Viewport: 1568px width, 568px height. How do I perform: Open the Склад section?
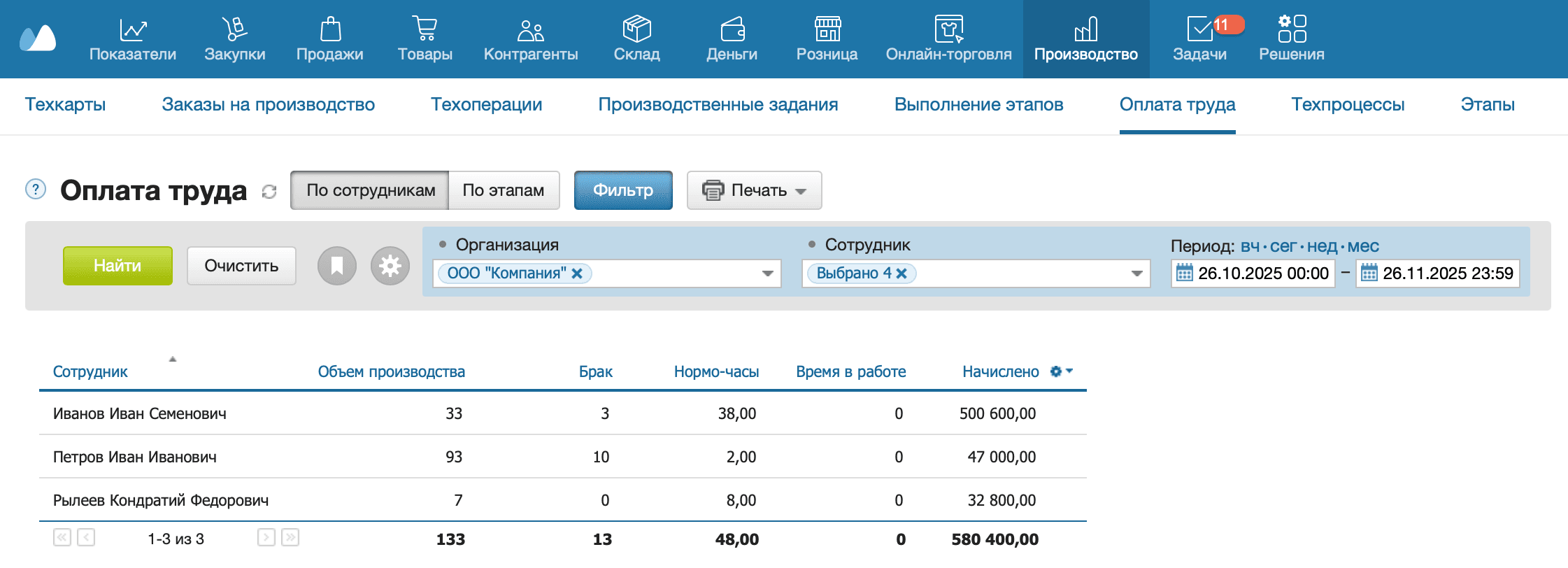tap(637, 39)
